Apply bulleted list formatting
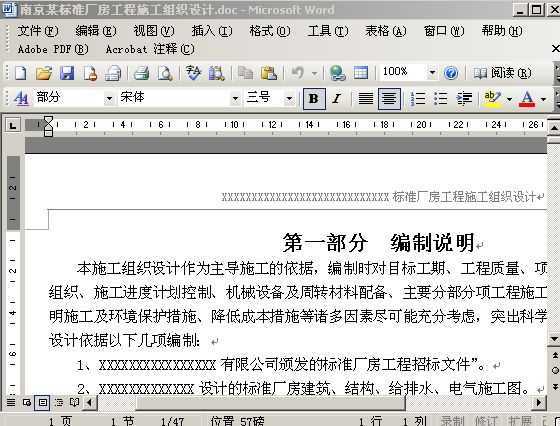The width and height of the screenshot is (560, 426). [441, 98]
